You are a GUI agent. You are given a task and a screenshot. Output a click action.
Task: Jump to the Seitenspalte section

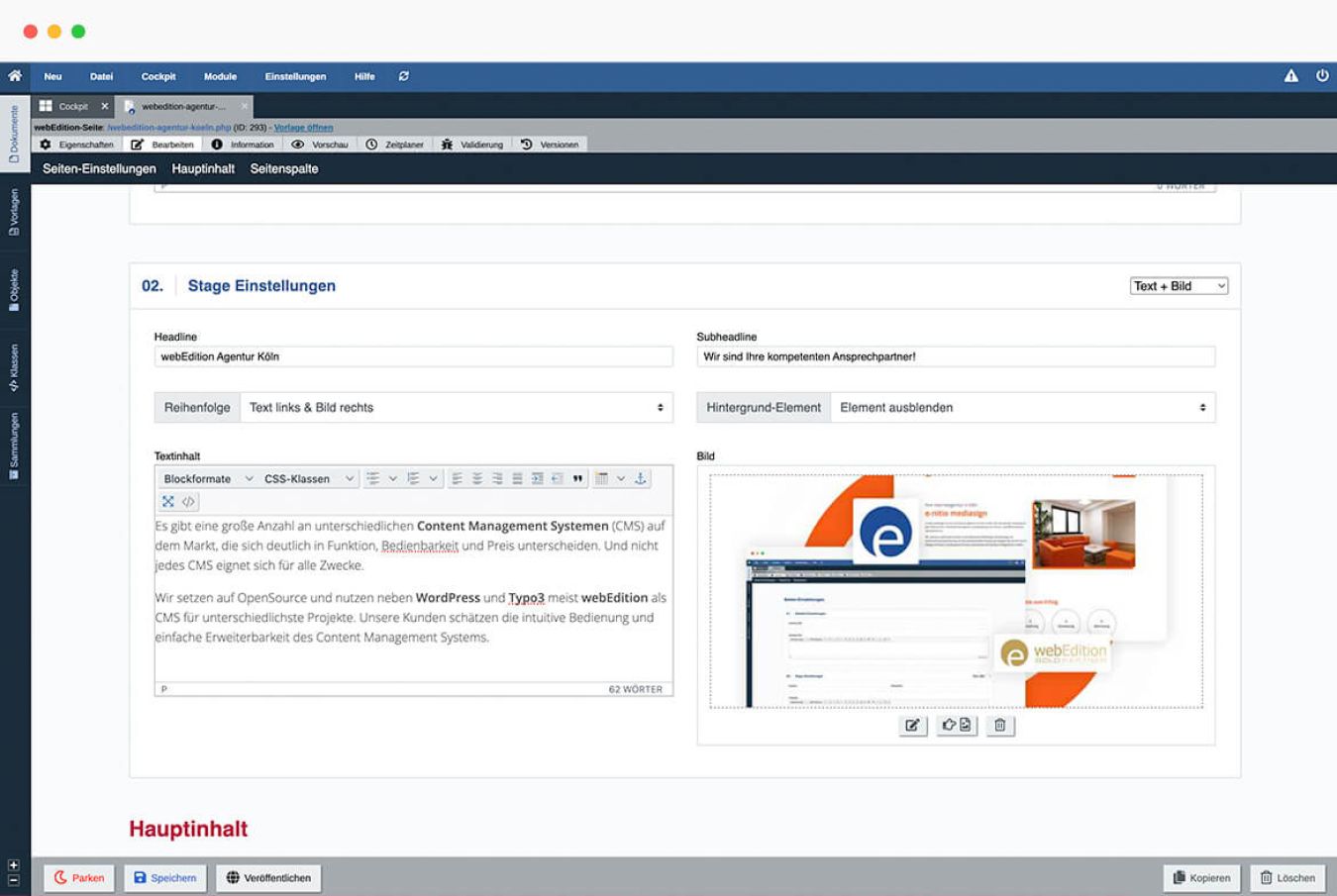click(284, 168)
